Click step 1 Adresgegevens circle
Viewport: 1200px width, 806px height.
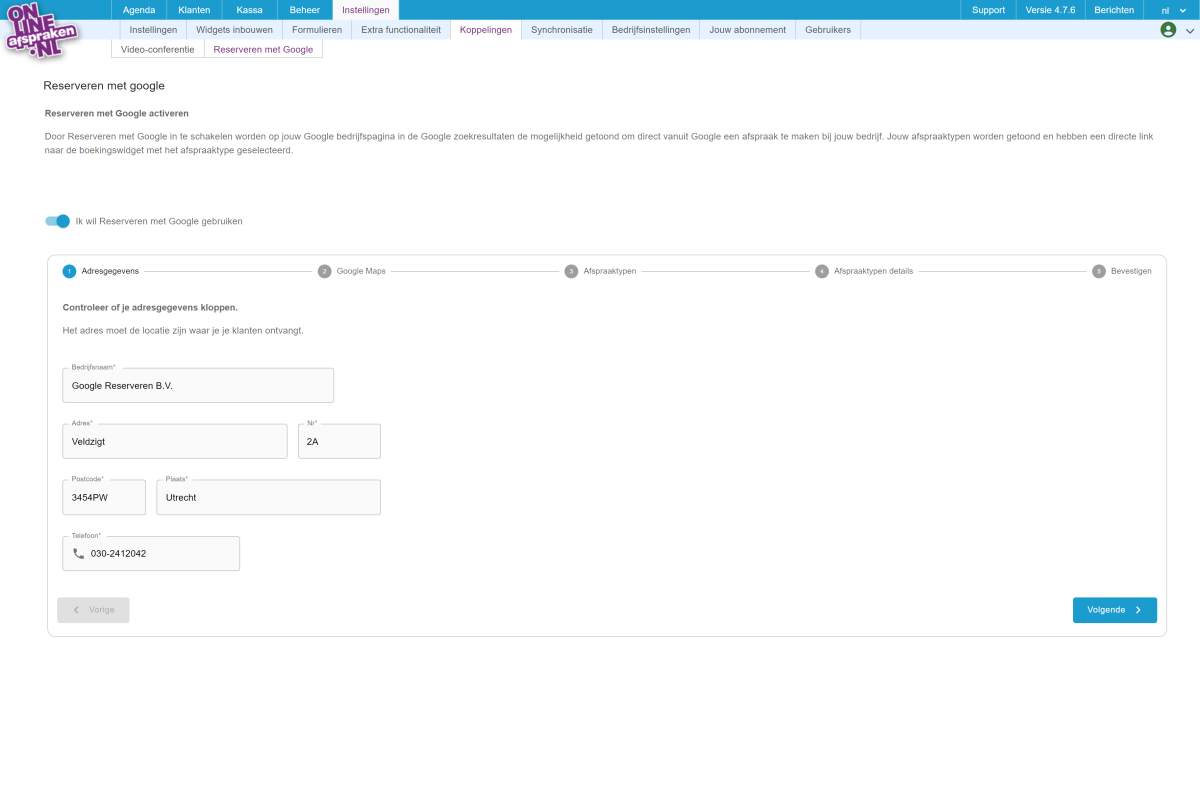pyautogui.click(x=69, y=271)
